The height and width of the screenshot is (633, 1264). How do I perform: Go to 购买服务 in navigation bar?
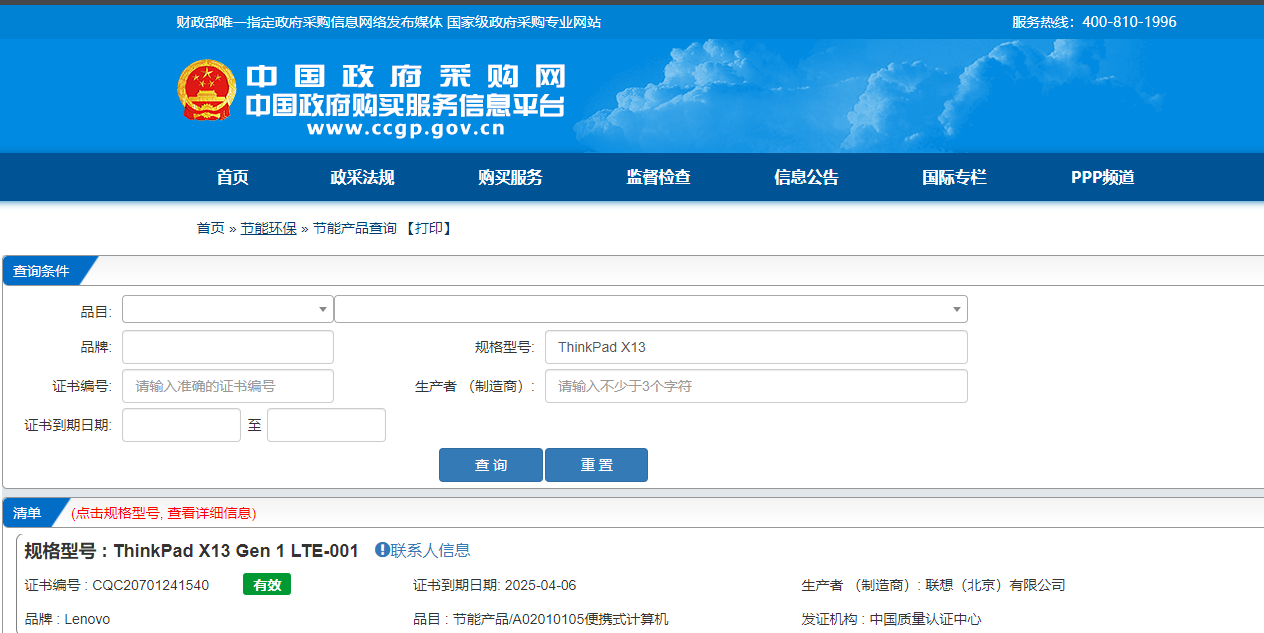click(x=510, y=177)
